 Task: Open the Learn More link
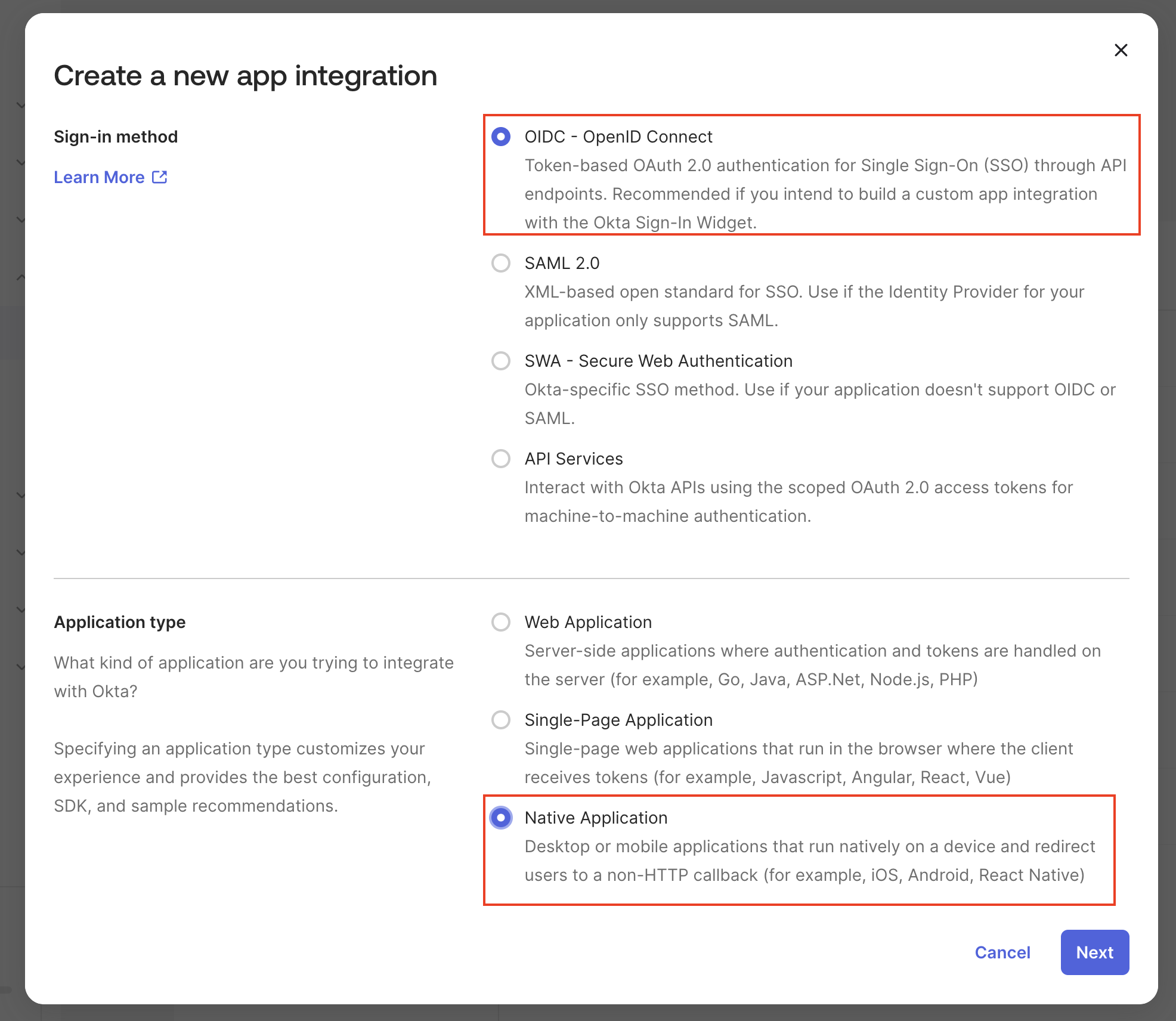(x=99, y=177)
